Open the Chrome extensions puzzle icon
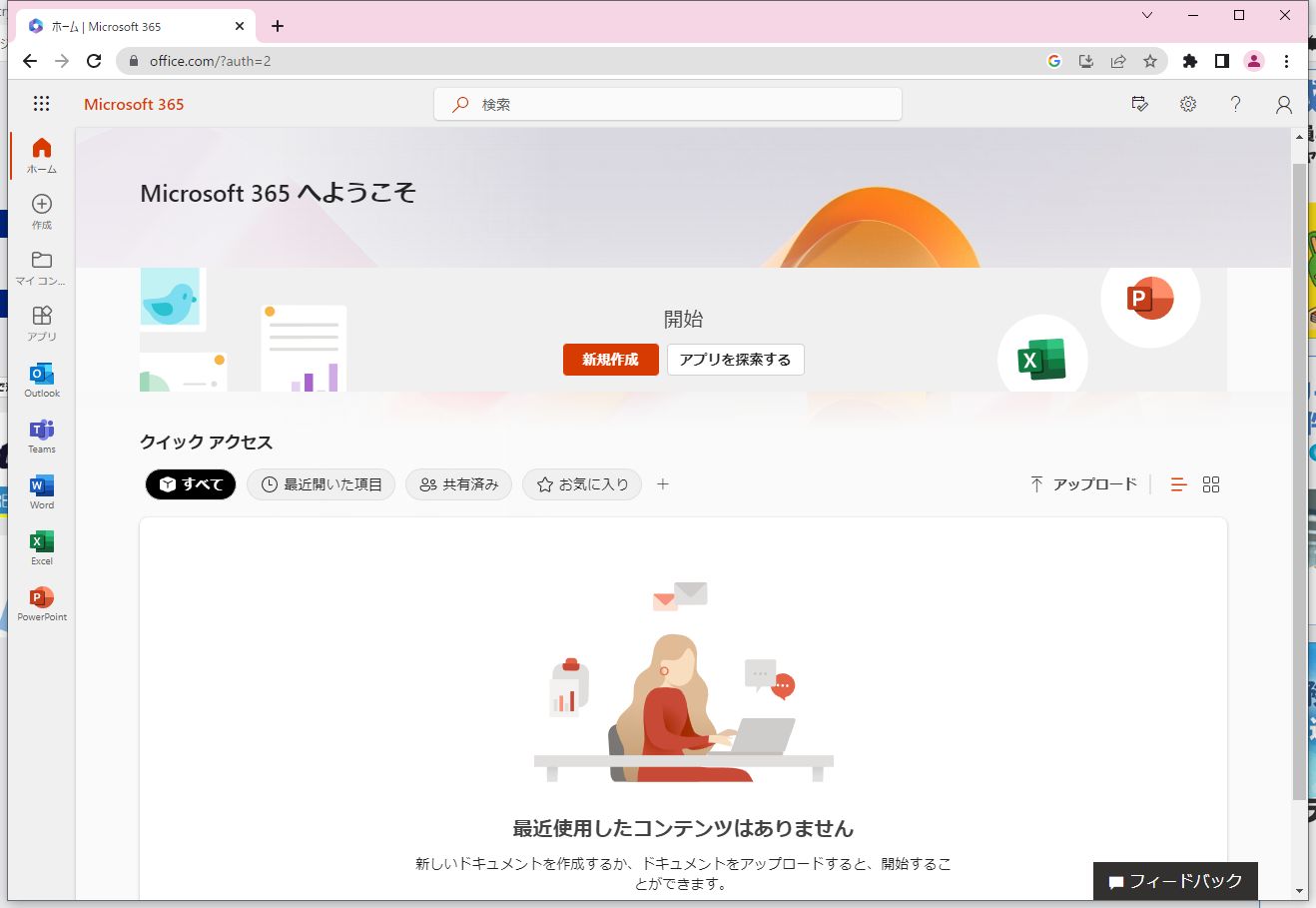1316x908 pixels. (1189, 61)
